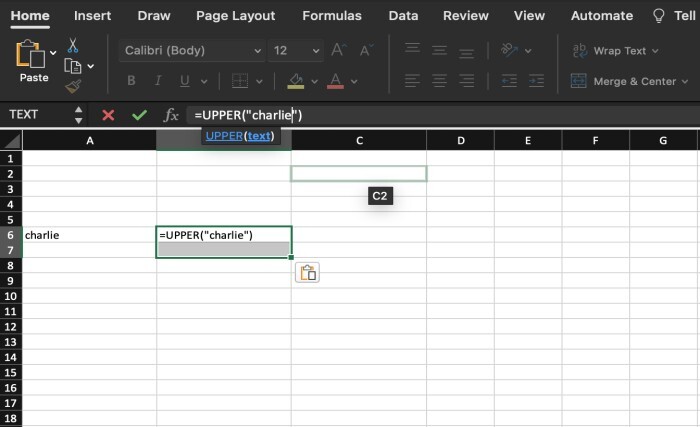This screenshot has height=427, width=700.
Task: Click cell C2 with dashed border
Action: [x=358, y=174]
